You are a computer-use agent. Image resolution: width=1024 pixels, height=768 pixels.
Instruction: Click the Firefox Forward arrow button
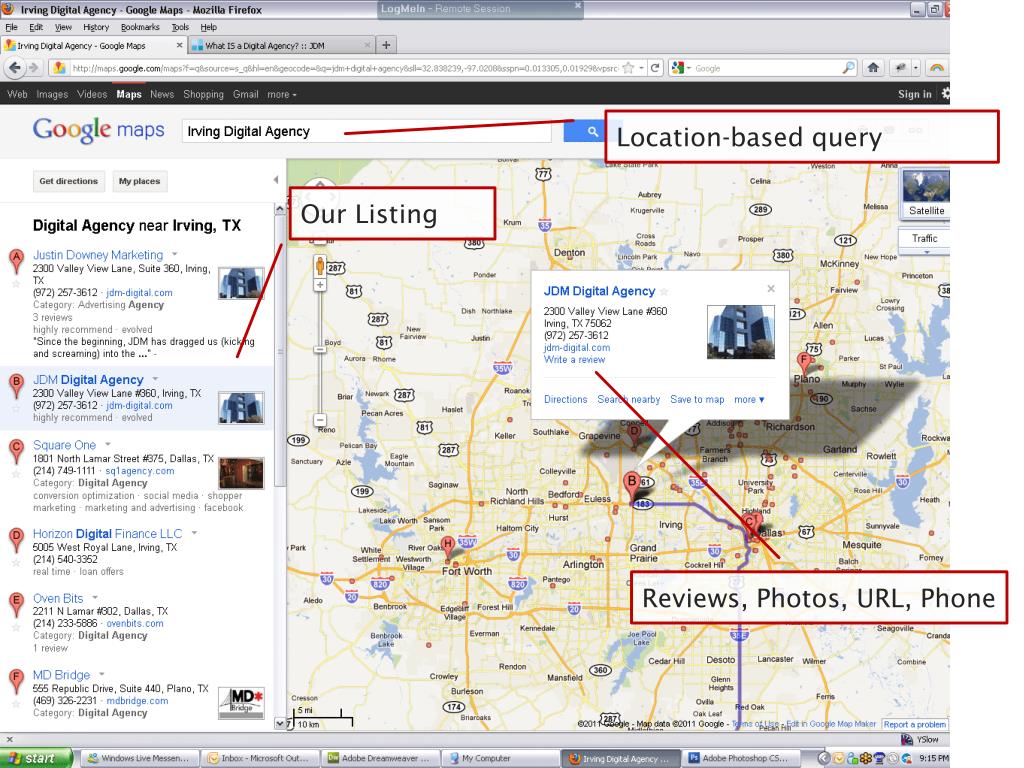coord(33,68)
